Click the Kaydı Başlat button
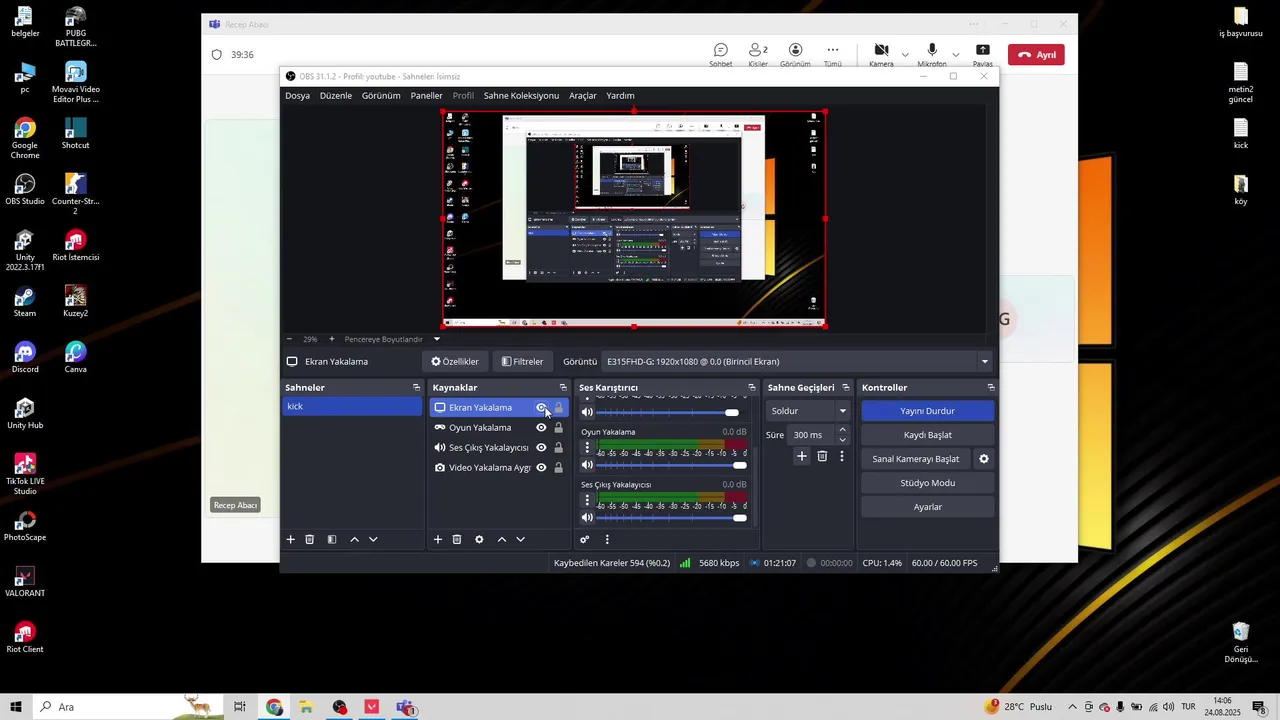 tap(927, 435)
